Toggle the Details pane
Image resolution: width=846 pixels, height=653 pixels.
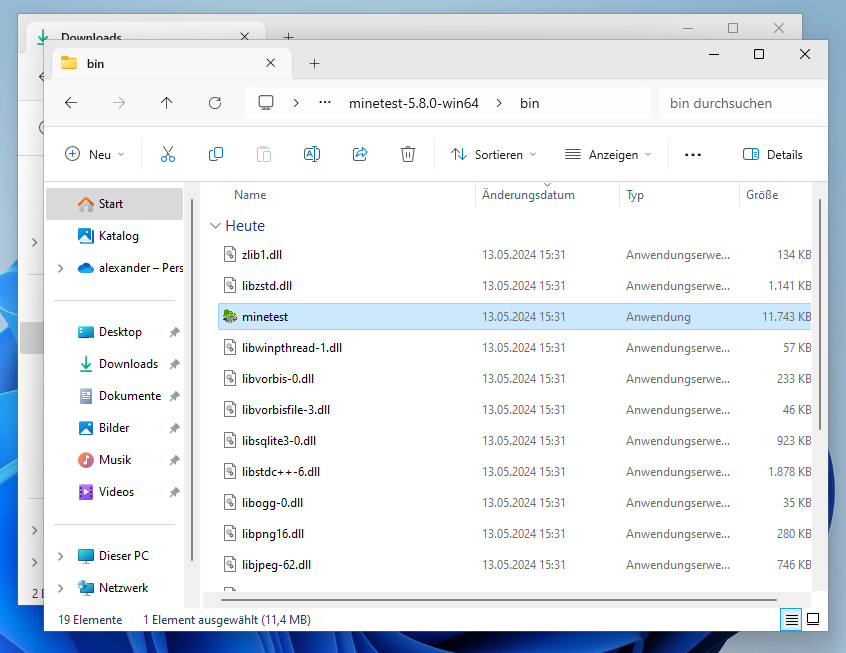[x=773, y=154]
